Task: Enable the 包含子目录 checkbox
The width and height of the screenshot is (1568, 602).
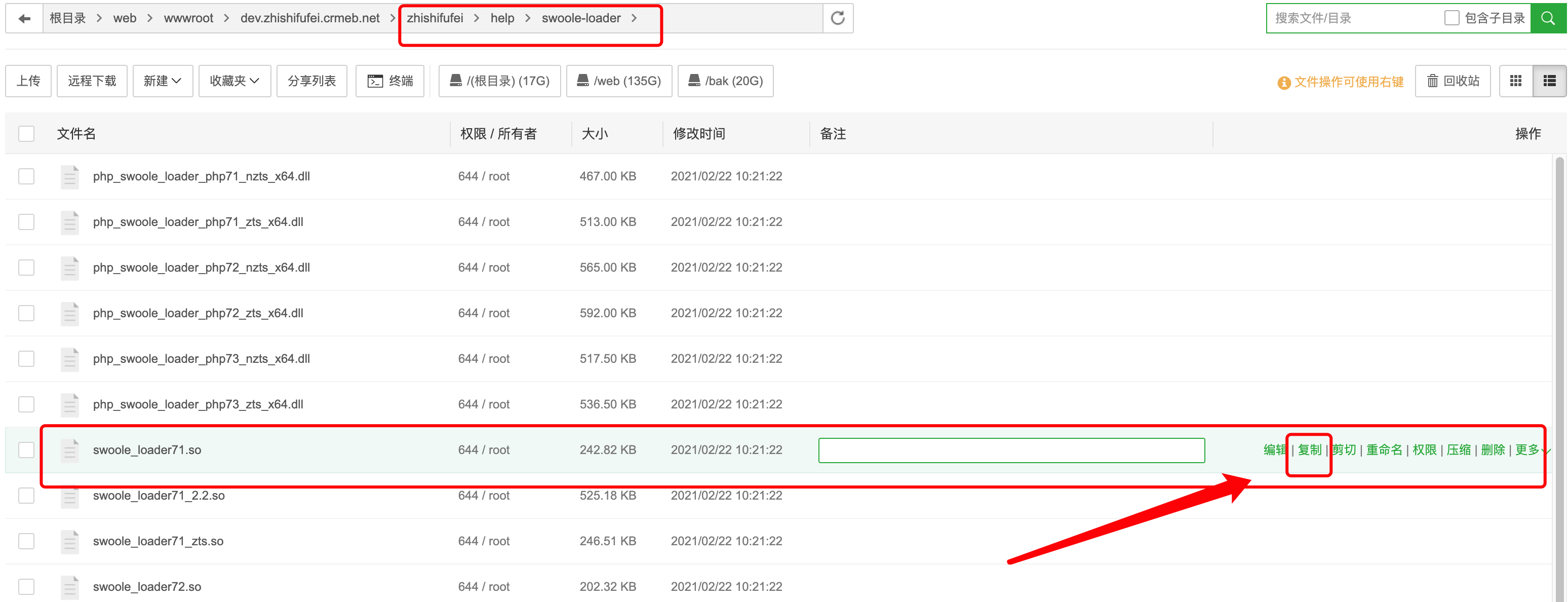Action: pyautogui.click(x=1452, y=18)
